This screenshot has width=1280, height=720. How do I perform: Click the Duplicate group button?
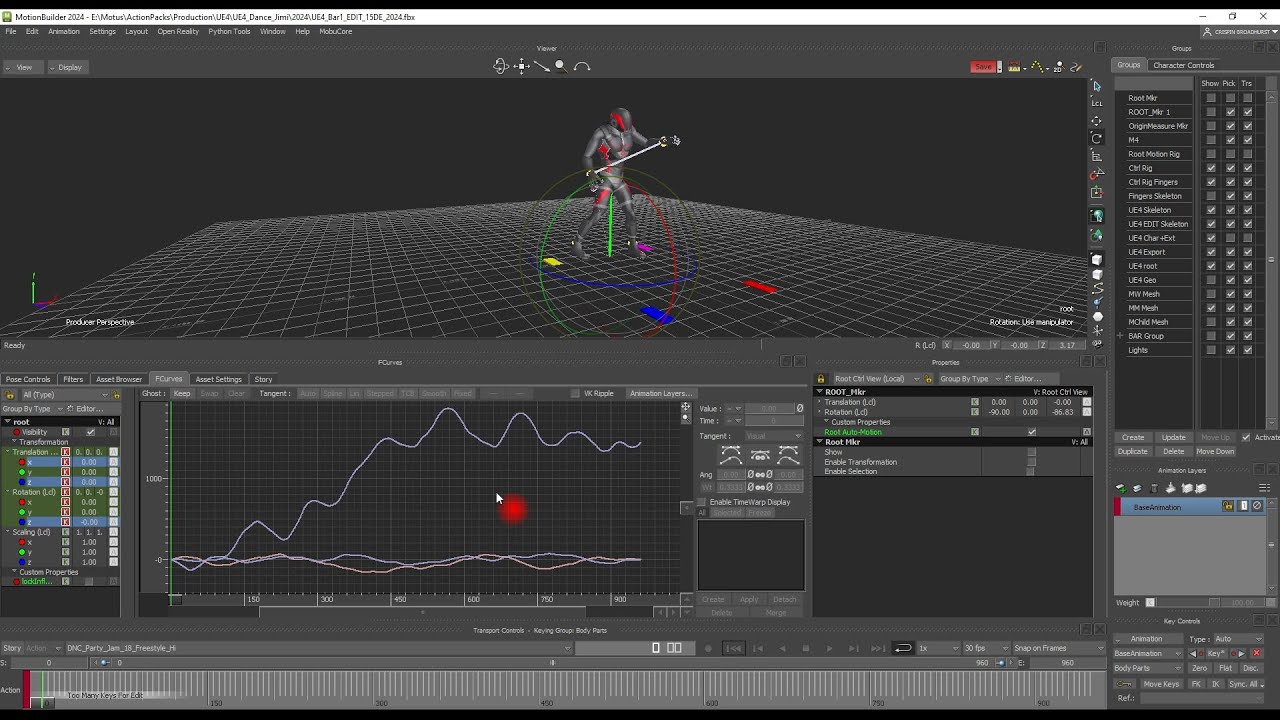(x=1133, y=451)
